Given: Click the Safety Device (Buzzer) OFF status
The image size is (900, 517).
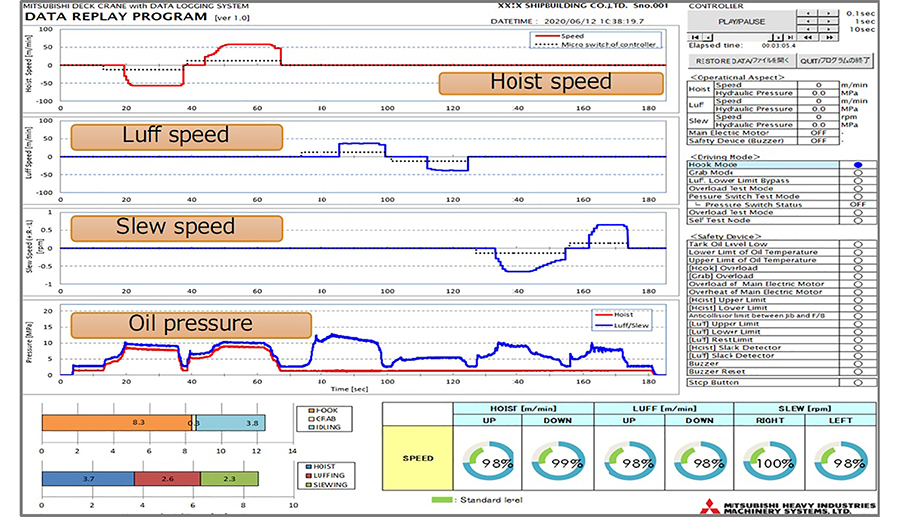Looking at the screenshot, I should pyautogui.click(x=818, y=141).
